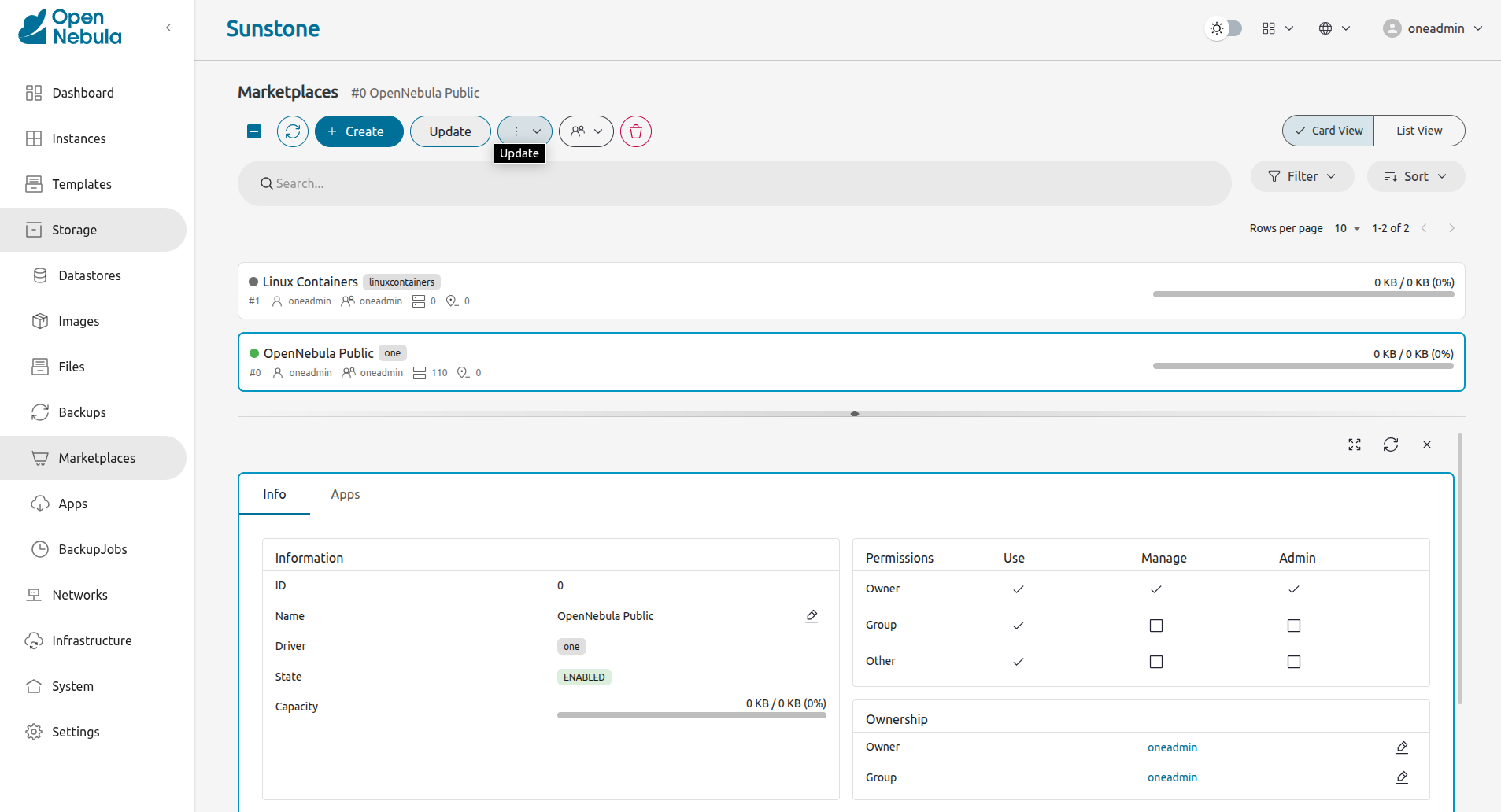The image size is (1501, 812).
Task: Click the Capacity progress bar in Information
Action: pos(691,715)
